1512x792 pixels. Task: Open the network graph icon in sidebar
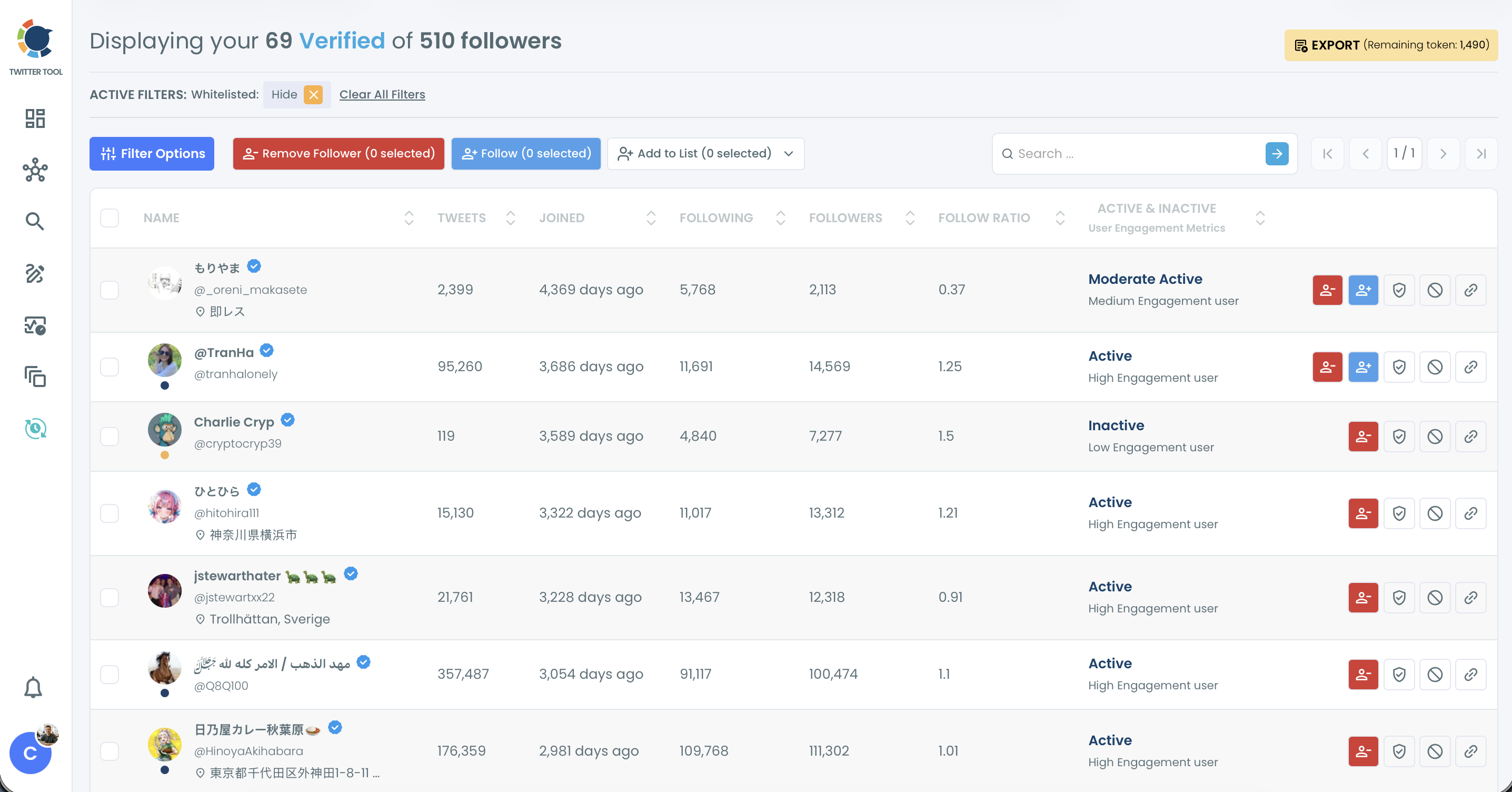(35, 170)
